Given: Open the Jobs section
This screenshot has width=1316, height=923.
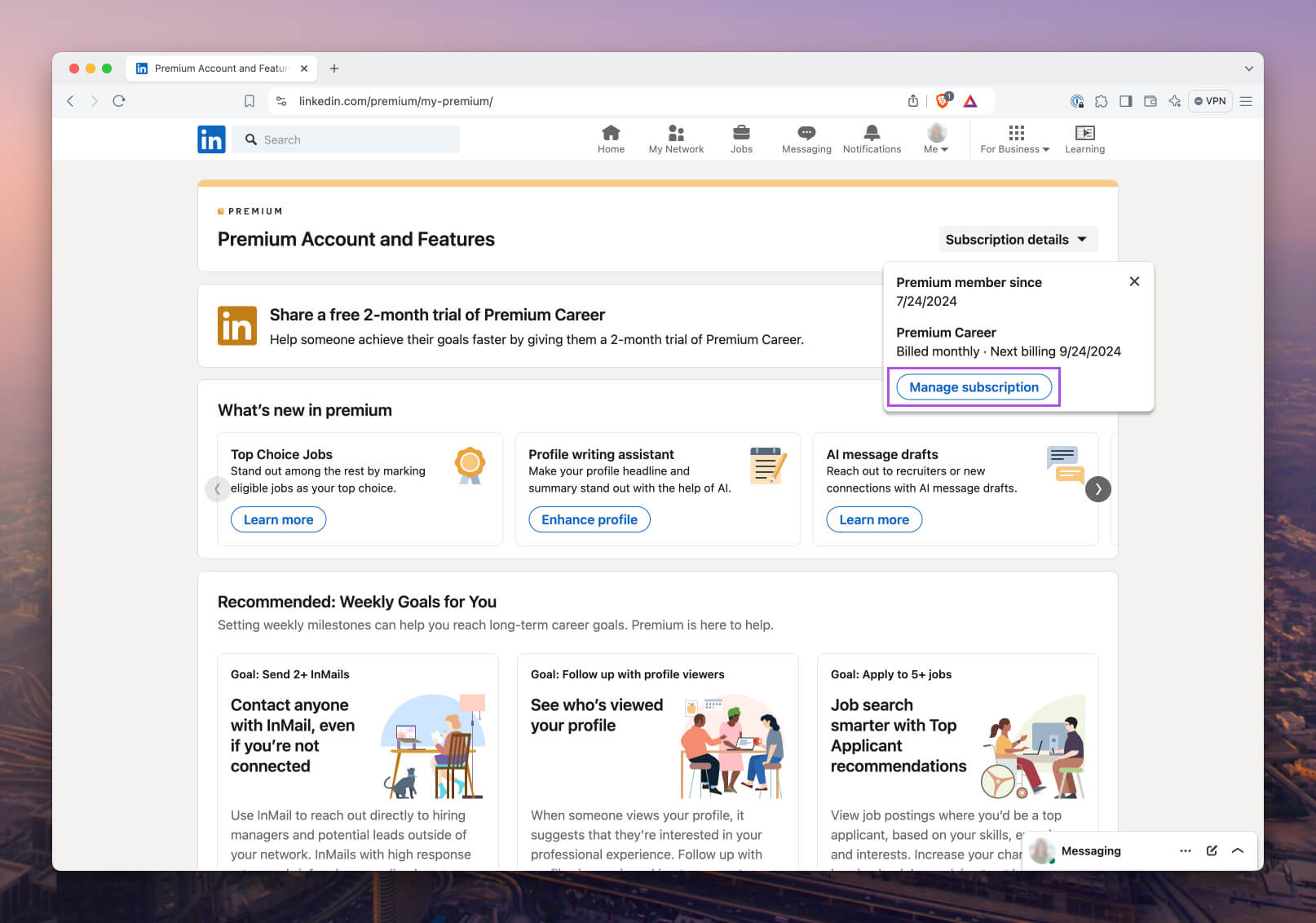Looking at the screenshot, I should coord(741,139).
